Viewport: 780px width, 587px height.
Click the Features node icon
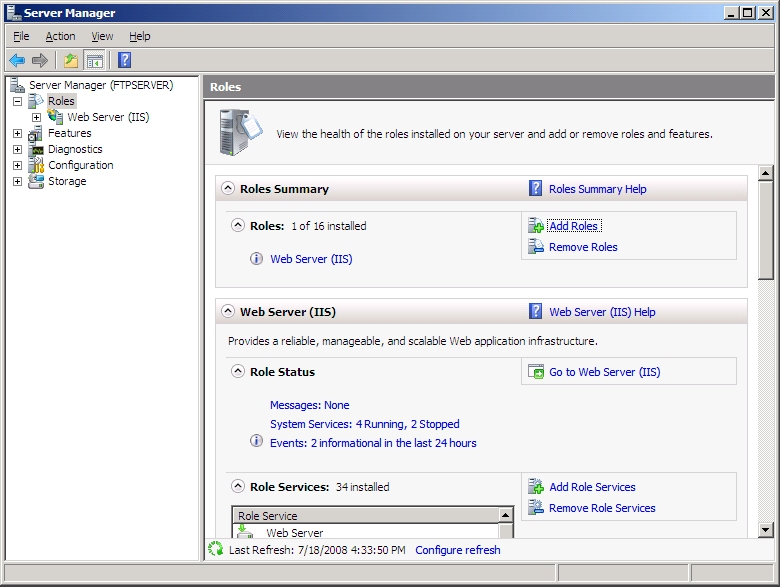pyautogui.click(x=35, y=133)
